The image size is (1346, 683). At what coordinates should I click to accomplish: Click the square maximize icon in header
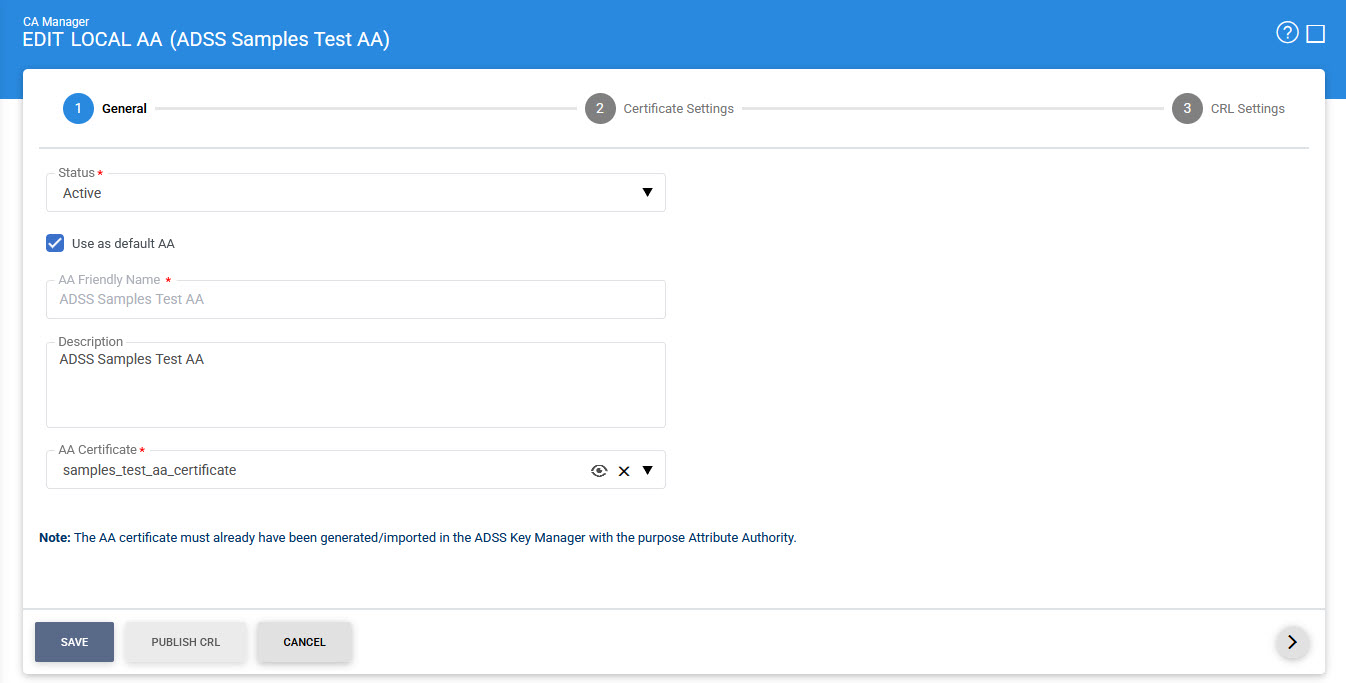click(x=1316, y=34)
